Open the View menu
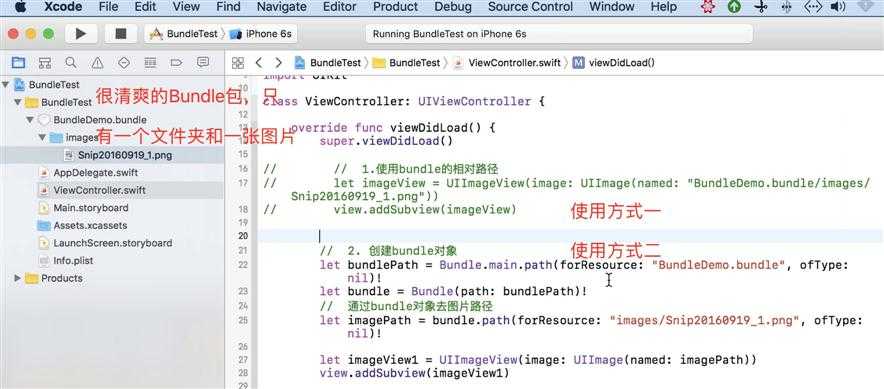The height and width of the screenshot is (389, 884). (186, 7)
